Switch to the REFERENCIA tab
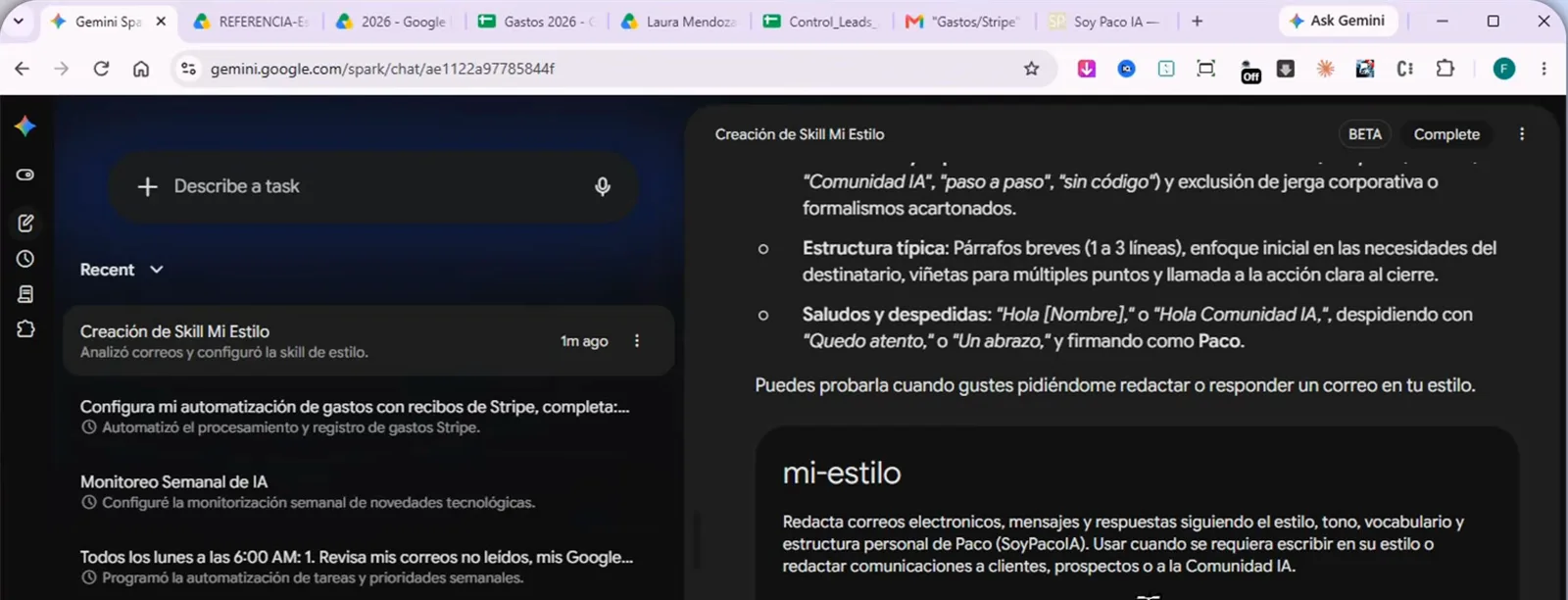 tap(253, 22)
